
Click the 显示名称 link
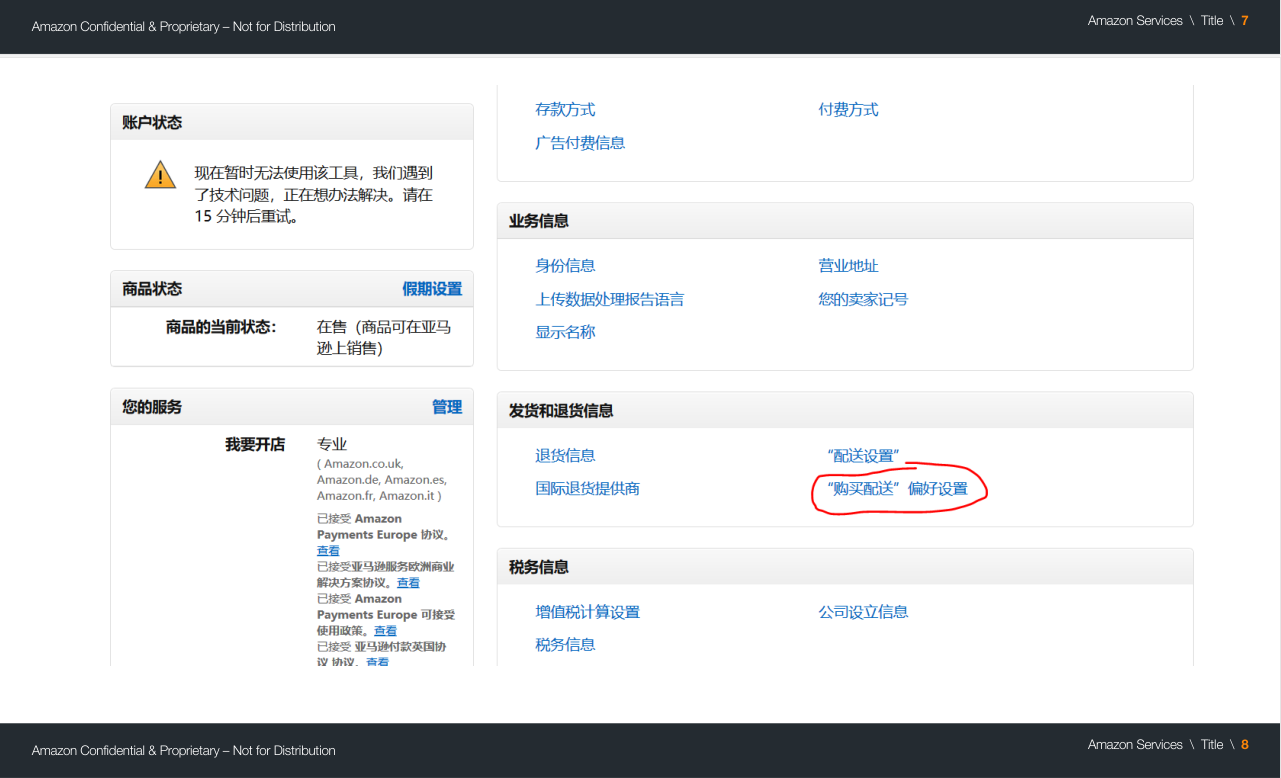click(565, 332)
